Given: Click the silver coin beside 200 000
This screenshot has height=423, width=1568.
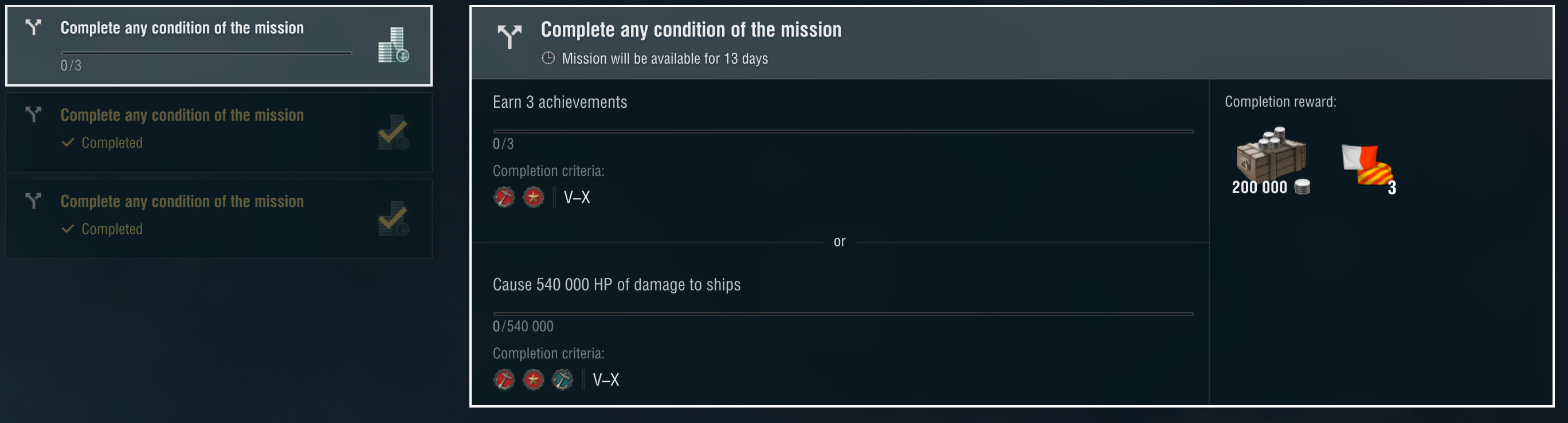Looking at the screenshot, I should 1302,187.
